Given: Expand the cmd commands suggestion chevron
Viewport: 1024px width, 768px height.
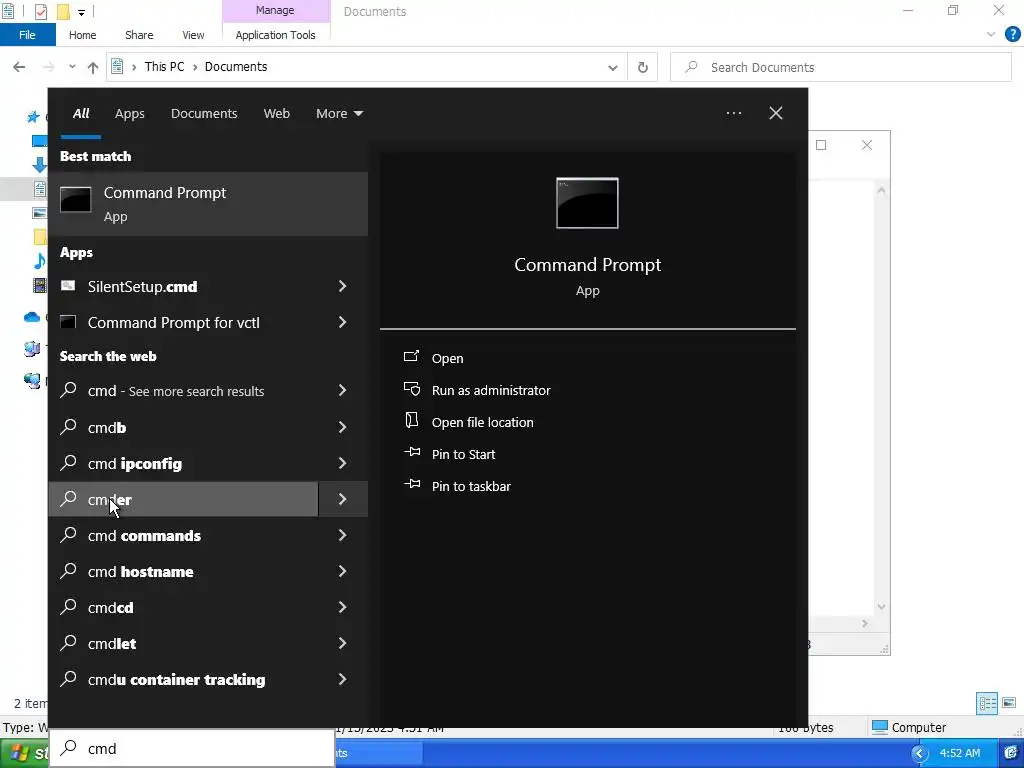Looking at the screenshot, I should [x=342, y=536].
